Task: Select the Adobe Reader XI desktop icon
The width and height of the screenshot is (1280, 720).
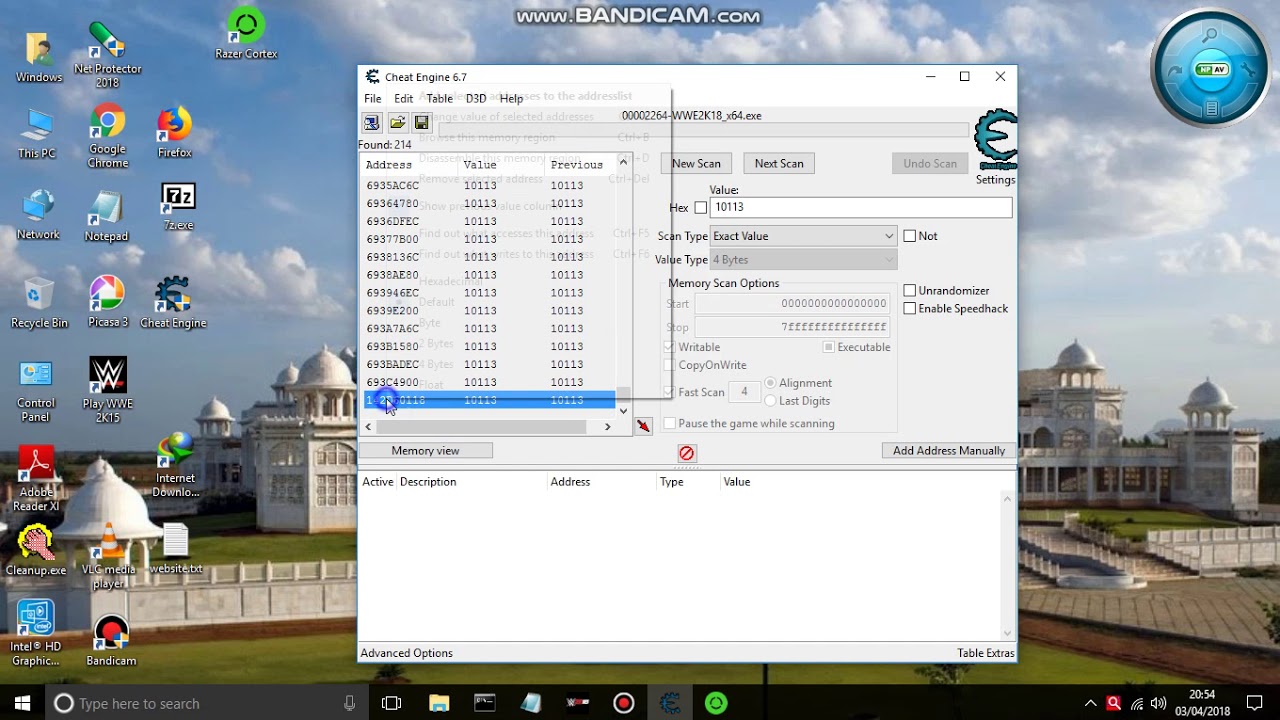Action: click(37, 479)
